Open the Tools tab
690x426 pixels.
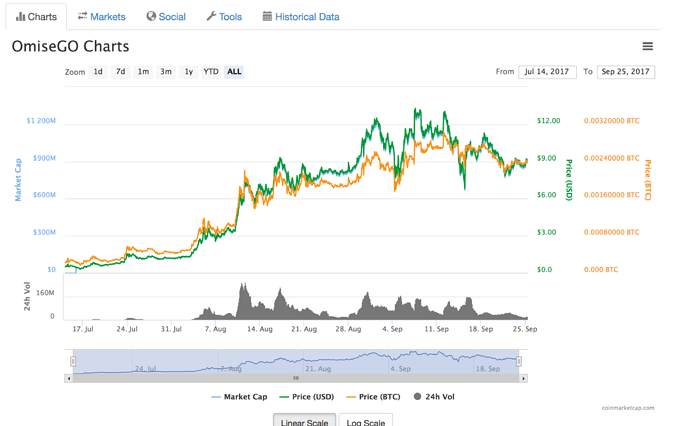[x=224, y=17]
